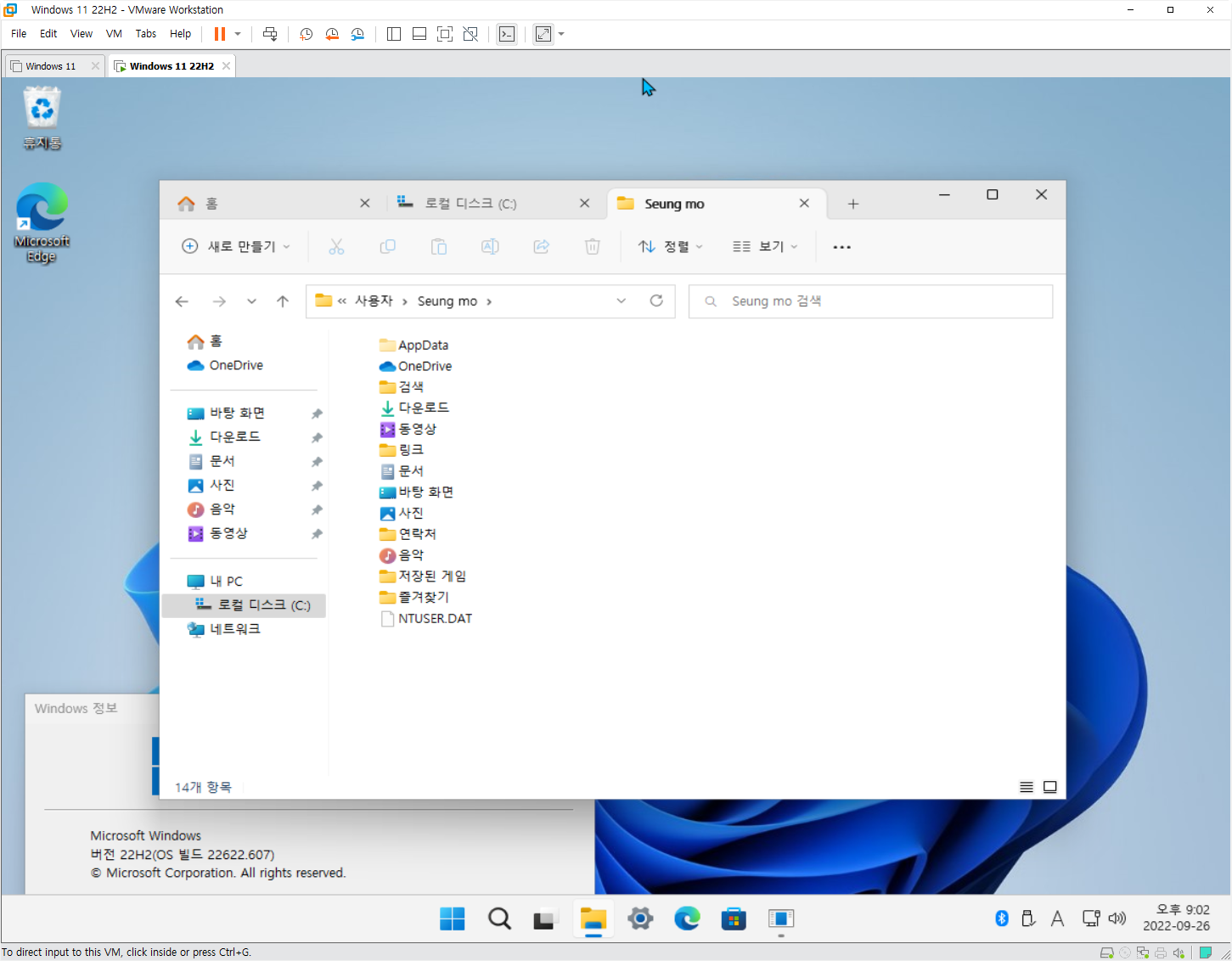Open the Recycle Bin desktop icon
This screenshot has height=961, width=1232.
[x=42, y=118]
